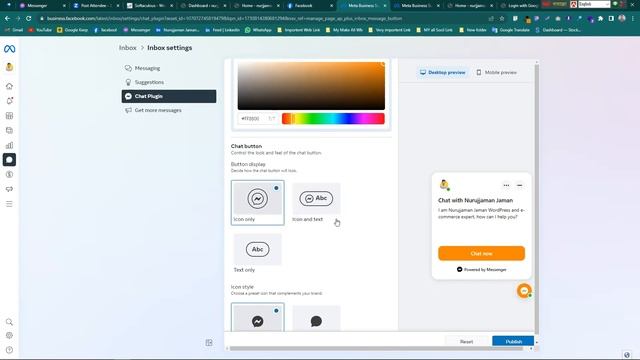Viewport: 640px width, 360px height.
Task: Open the Suggestions settings section
Action: pos(169,82)
